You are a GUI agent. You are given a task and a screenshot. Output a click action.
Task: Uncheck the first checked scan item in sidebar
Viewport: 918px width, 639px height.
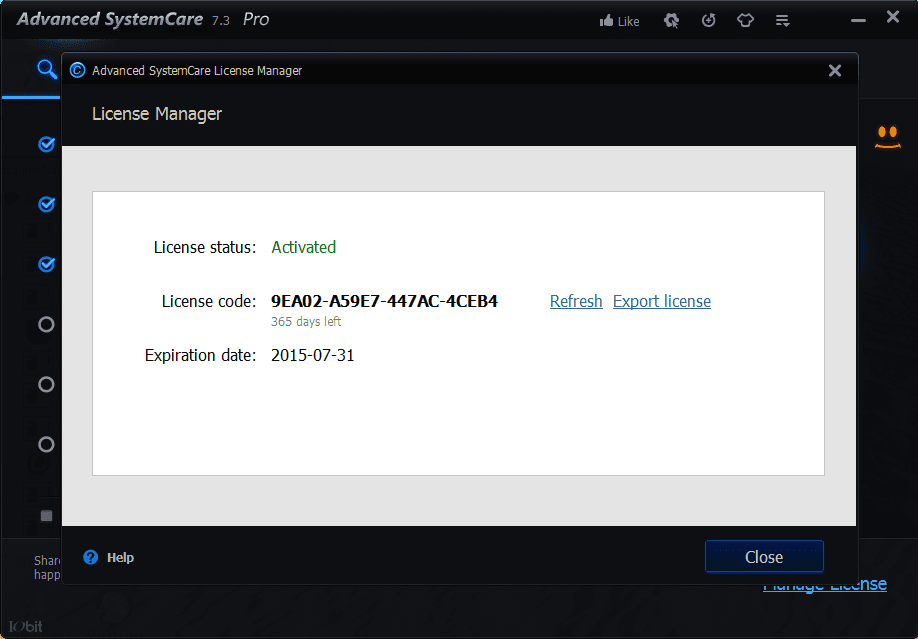(x=46, y=144)
